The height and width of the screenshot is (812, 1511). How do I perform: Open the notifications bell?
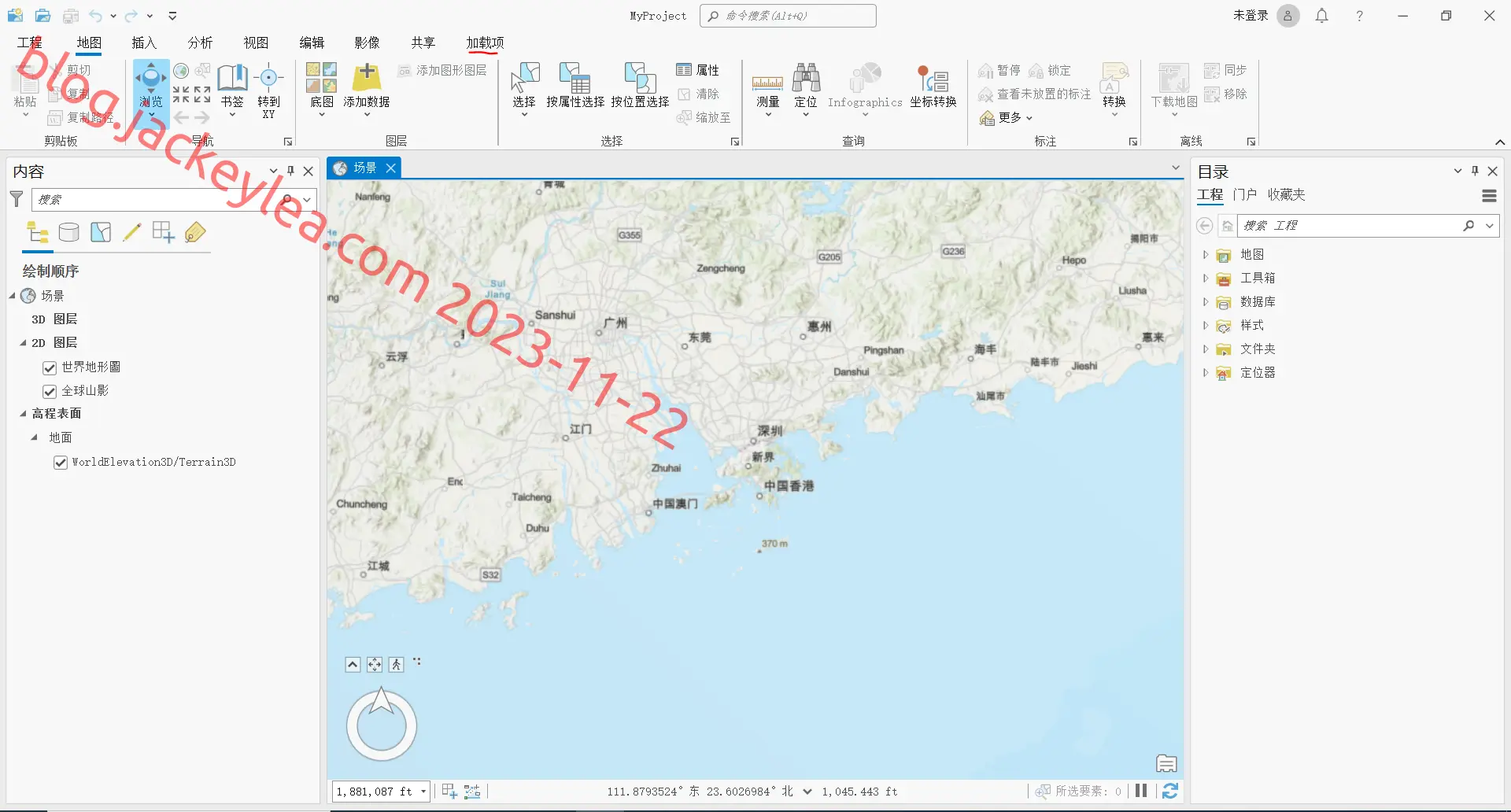pos(1322,16)
